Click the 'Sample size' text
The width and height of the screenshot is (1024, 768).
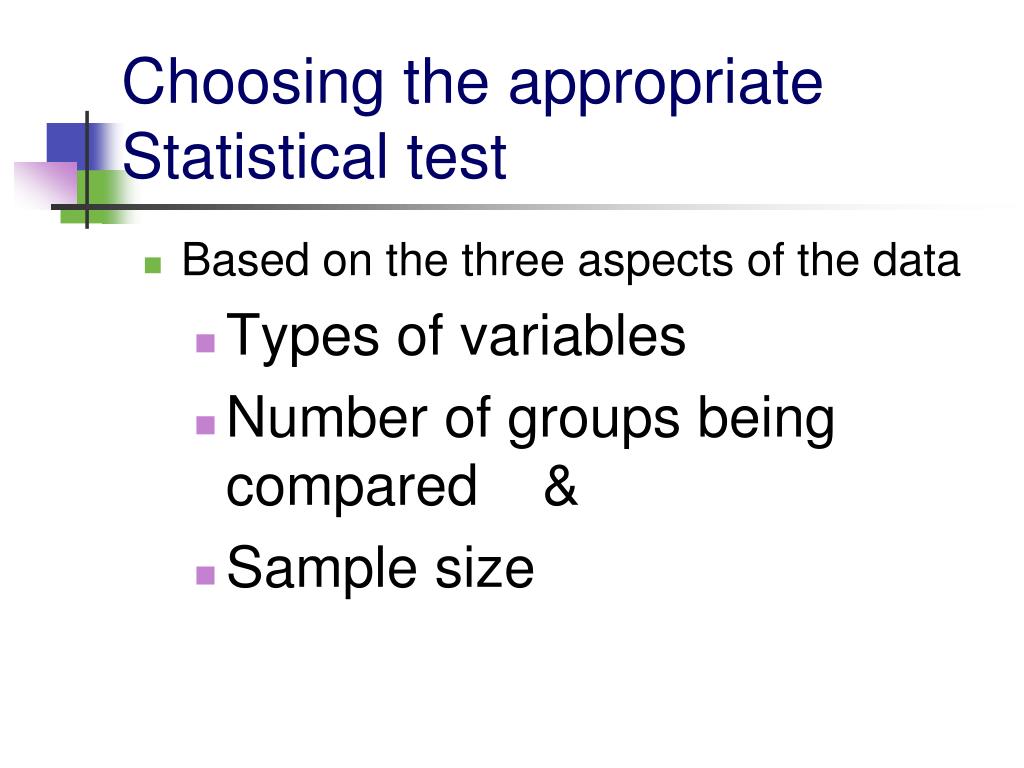pos(380,568)
